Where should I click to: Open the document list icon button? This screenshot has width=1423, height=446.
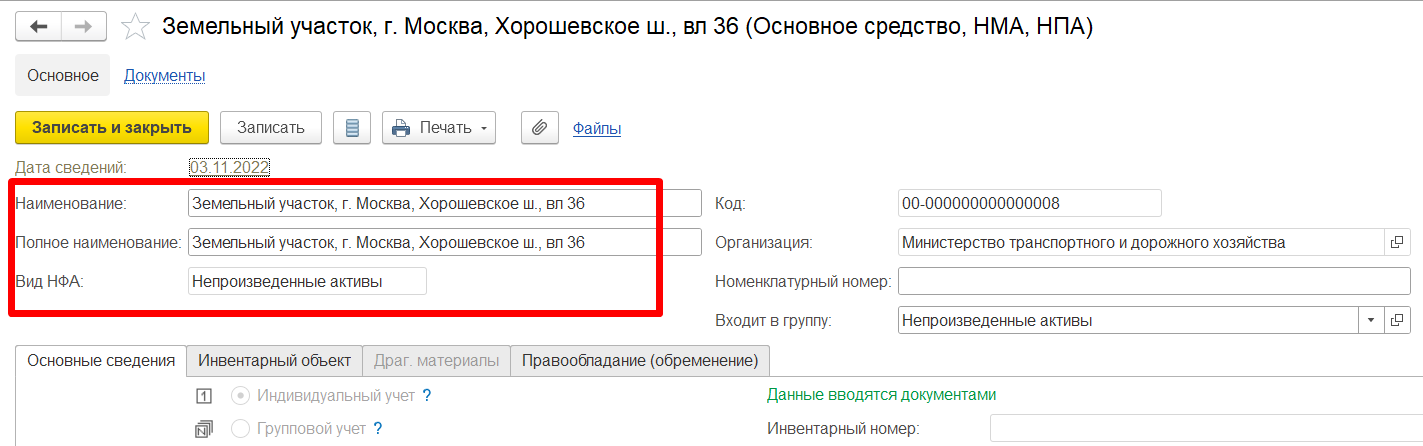coord(351,128)
